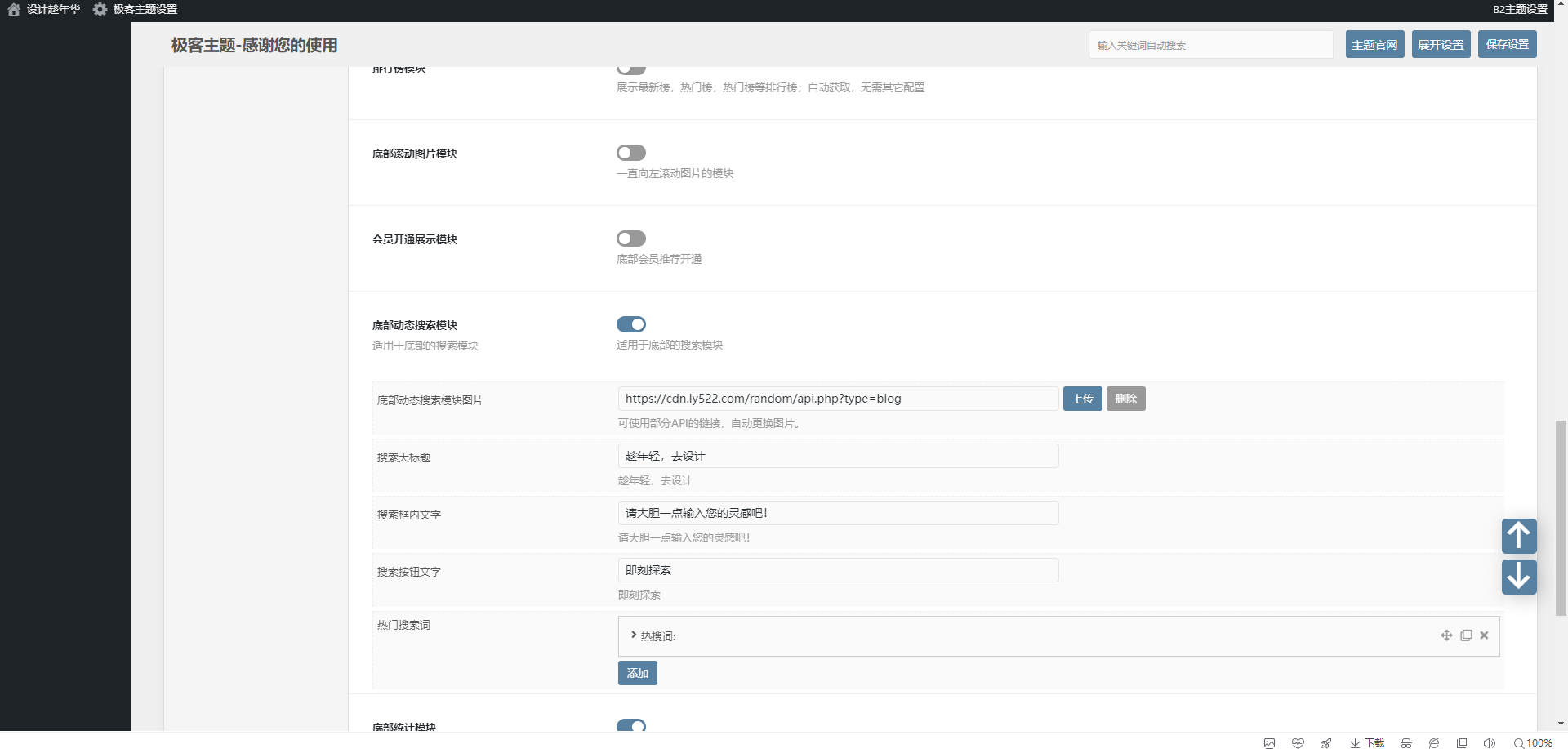This screenshot has height=749, width=1568.
Task: Click the move handle on 热搜词 item
Action: point(1446,635)
